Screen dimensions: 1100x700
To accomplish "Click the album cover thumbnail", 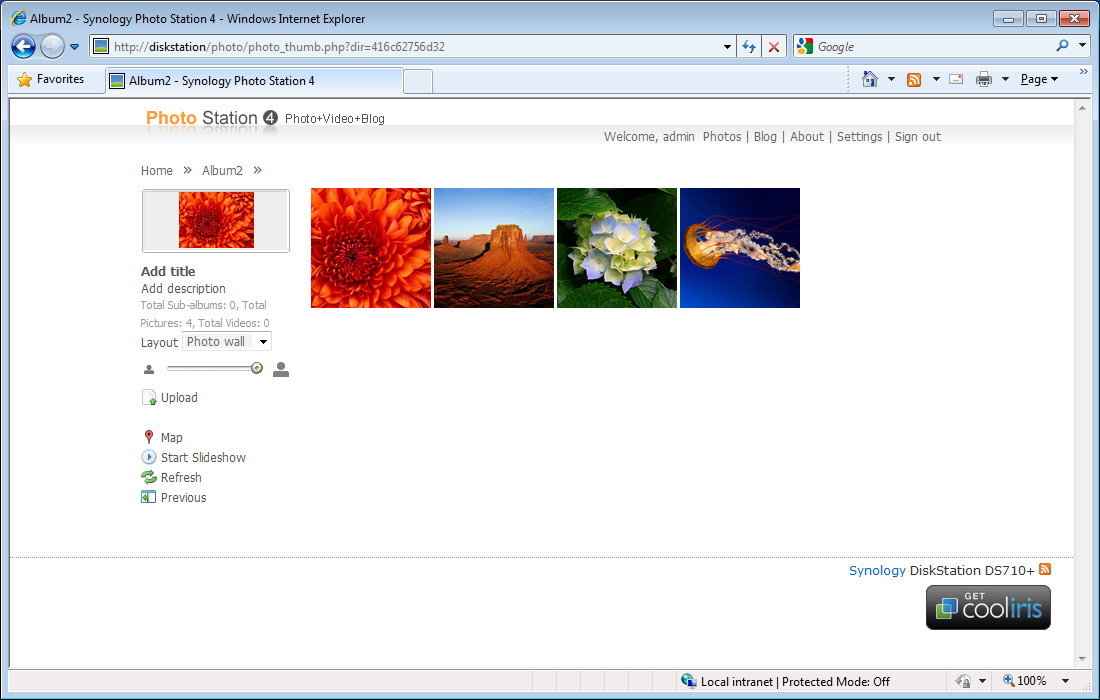I will 216,220.
